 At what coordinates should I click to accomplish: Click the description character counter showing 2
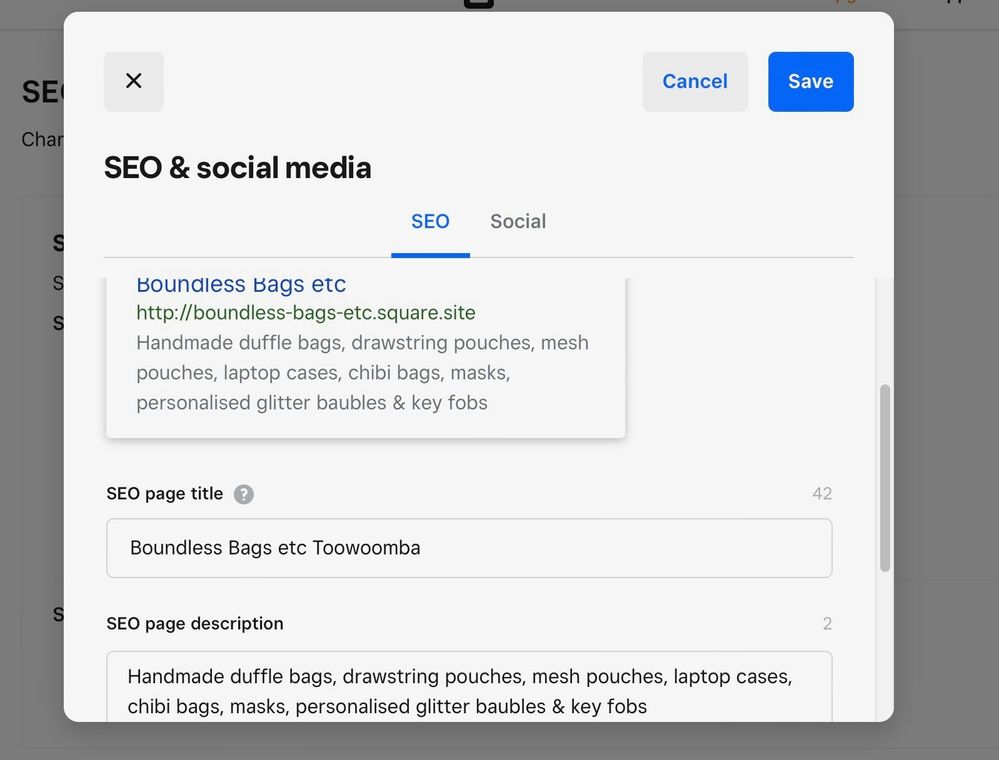click(x=827, y=624)
